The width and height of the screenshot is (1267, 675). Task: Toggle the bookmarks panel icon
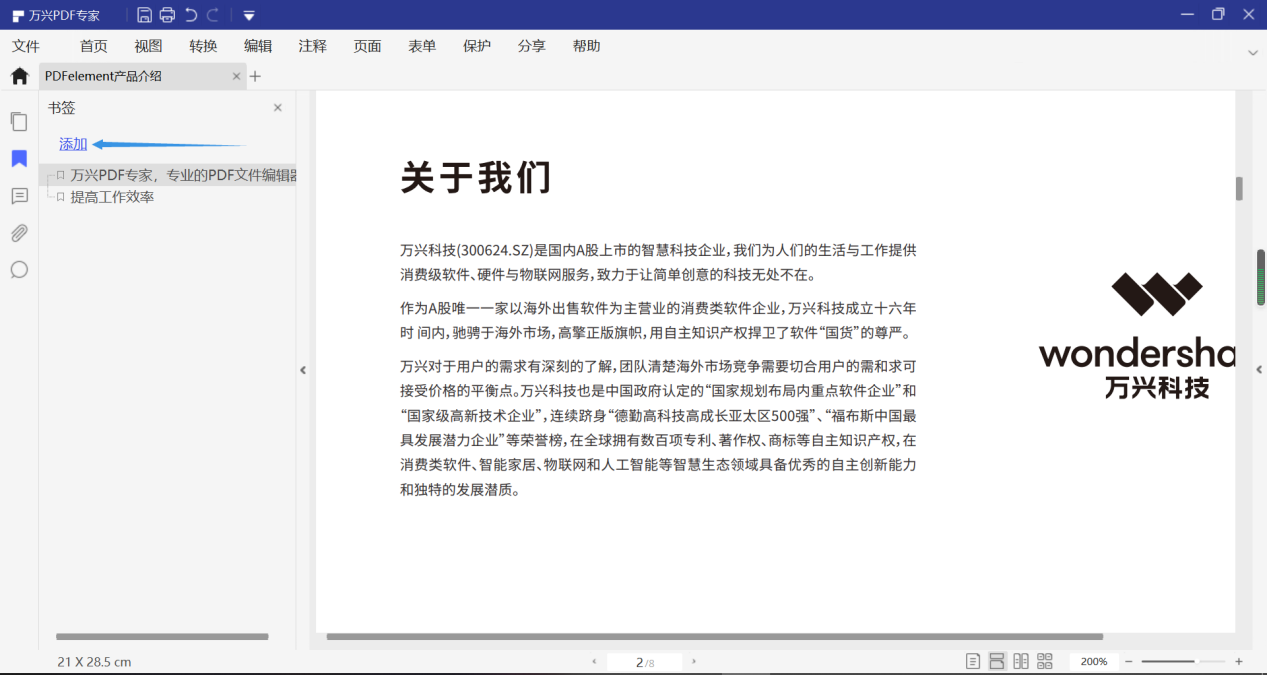[x=19, y=159]
